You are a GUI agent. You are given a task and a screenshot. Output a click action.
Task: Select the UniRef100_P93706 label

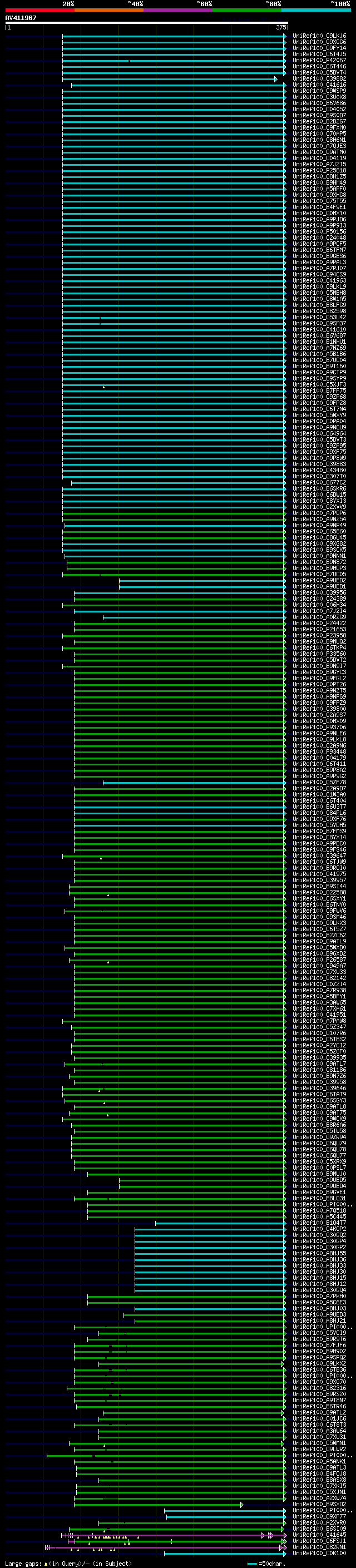[319, 728]
